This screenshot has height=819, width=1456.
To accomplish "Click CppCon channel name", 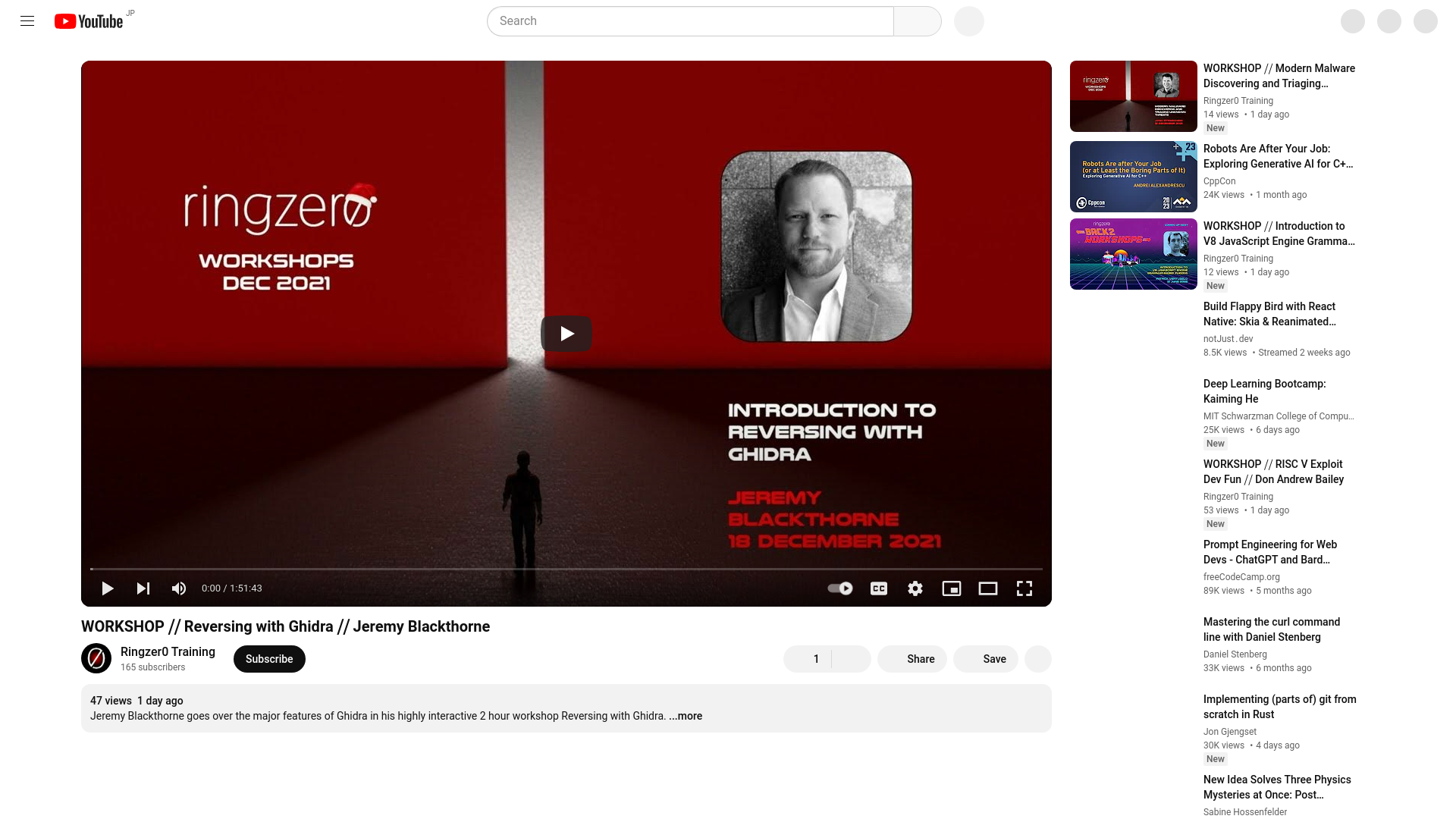I will pyautogui.click(x=1219, y=181).
